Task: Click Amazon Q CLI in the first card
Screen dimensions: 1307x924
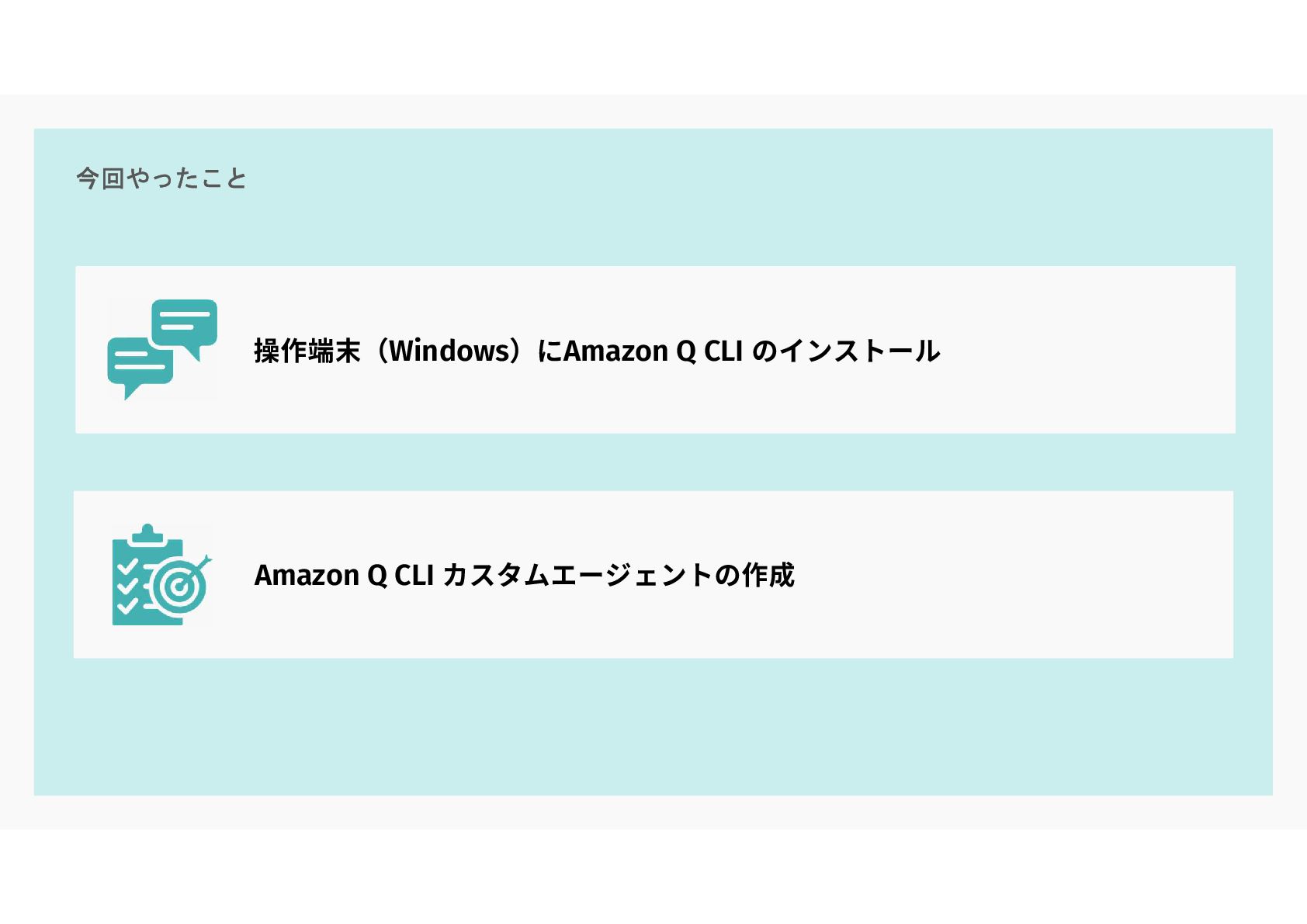Action: [652, 351]
